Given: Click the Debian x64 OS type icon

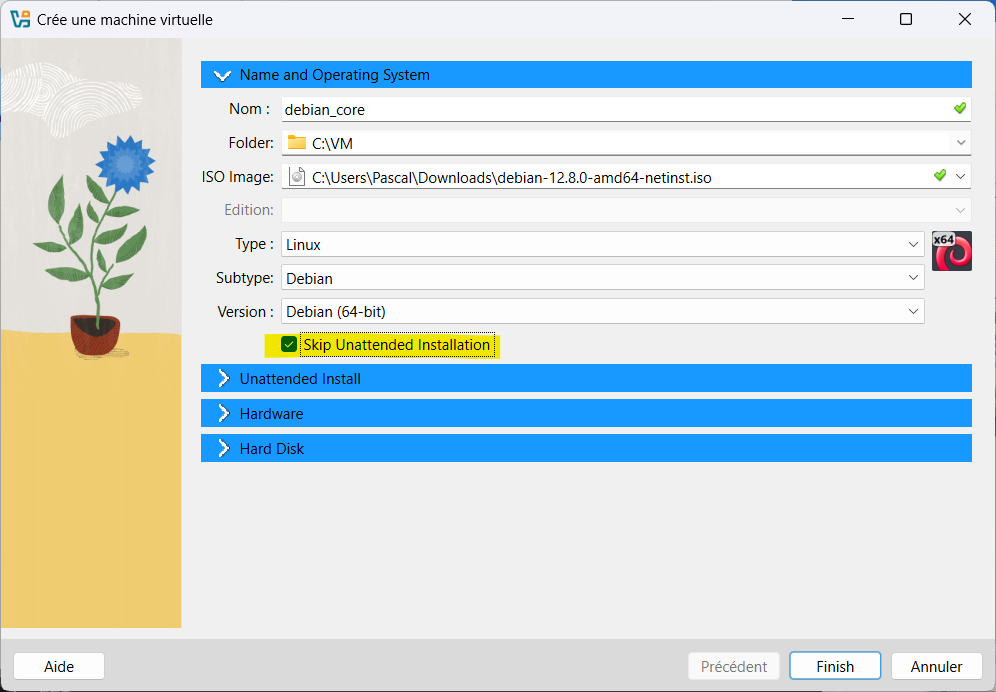Looking at the screenshot, I should point(952,251).
